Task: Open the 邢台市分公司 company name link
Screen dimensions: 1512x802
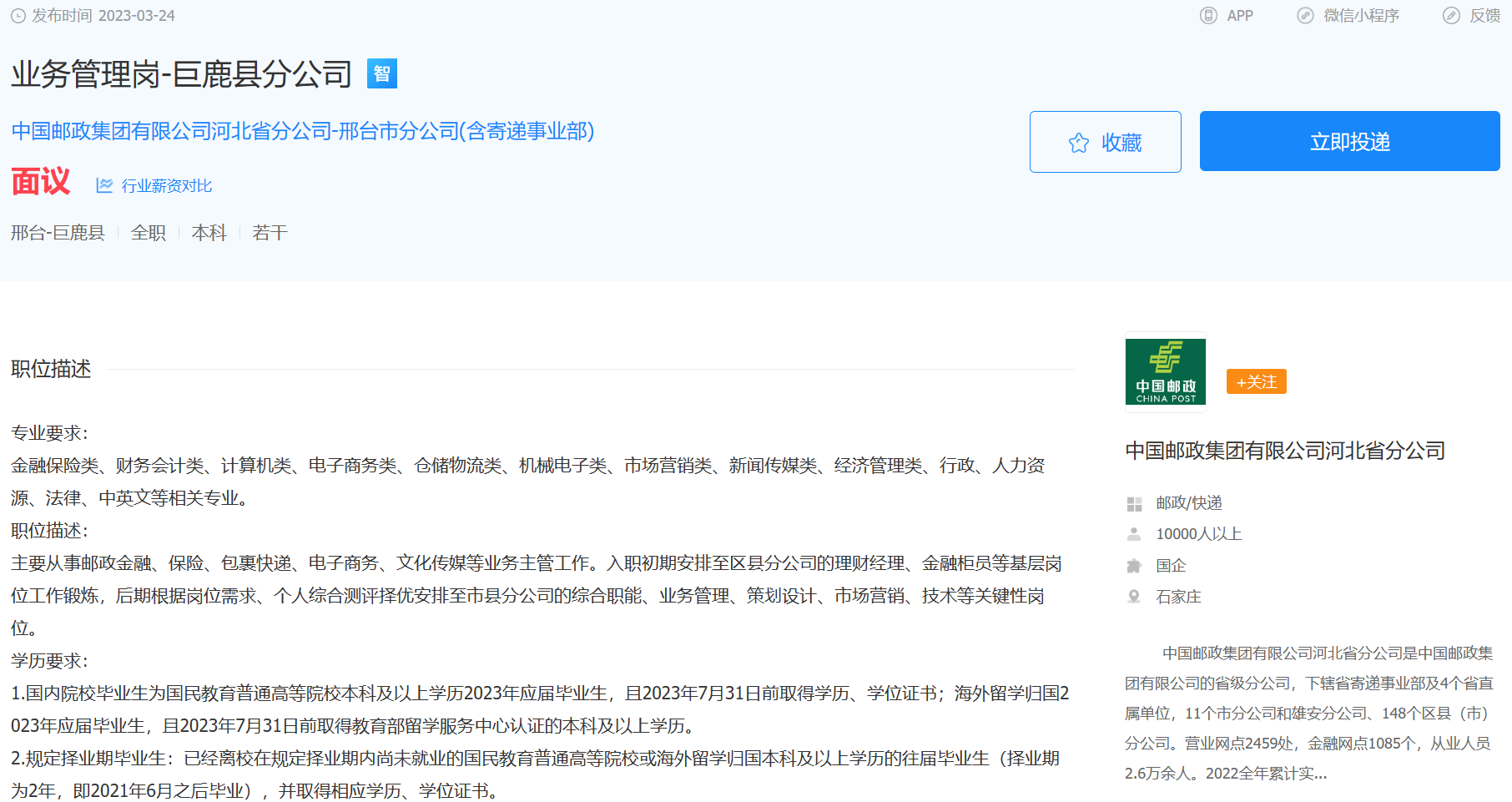Action: point(303,131)
